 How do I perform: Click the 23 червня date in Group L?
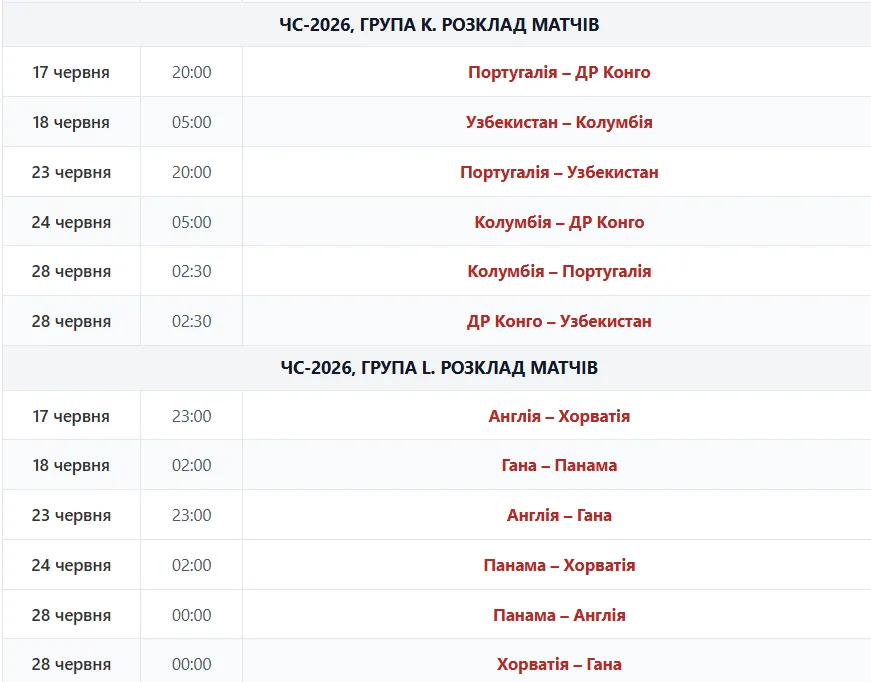pyautogui.click(x=71, y=515)
